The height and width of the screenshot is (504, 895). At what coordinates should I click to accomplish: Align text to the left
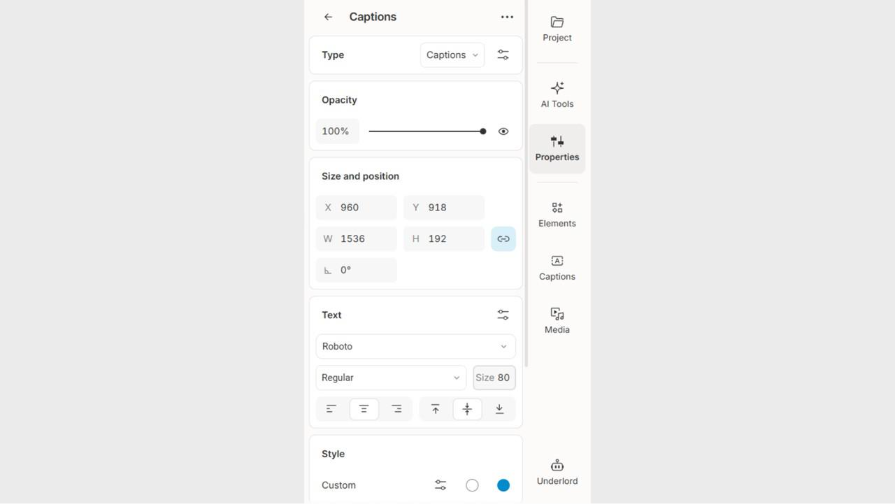(332, 409)
